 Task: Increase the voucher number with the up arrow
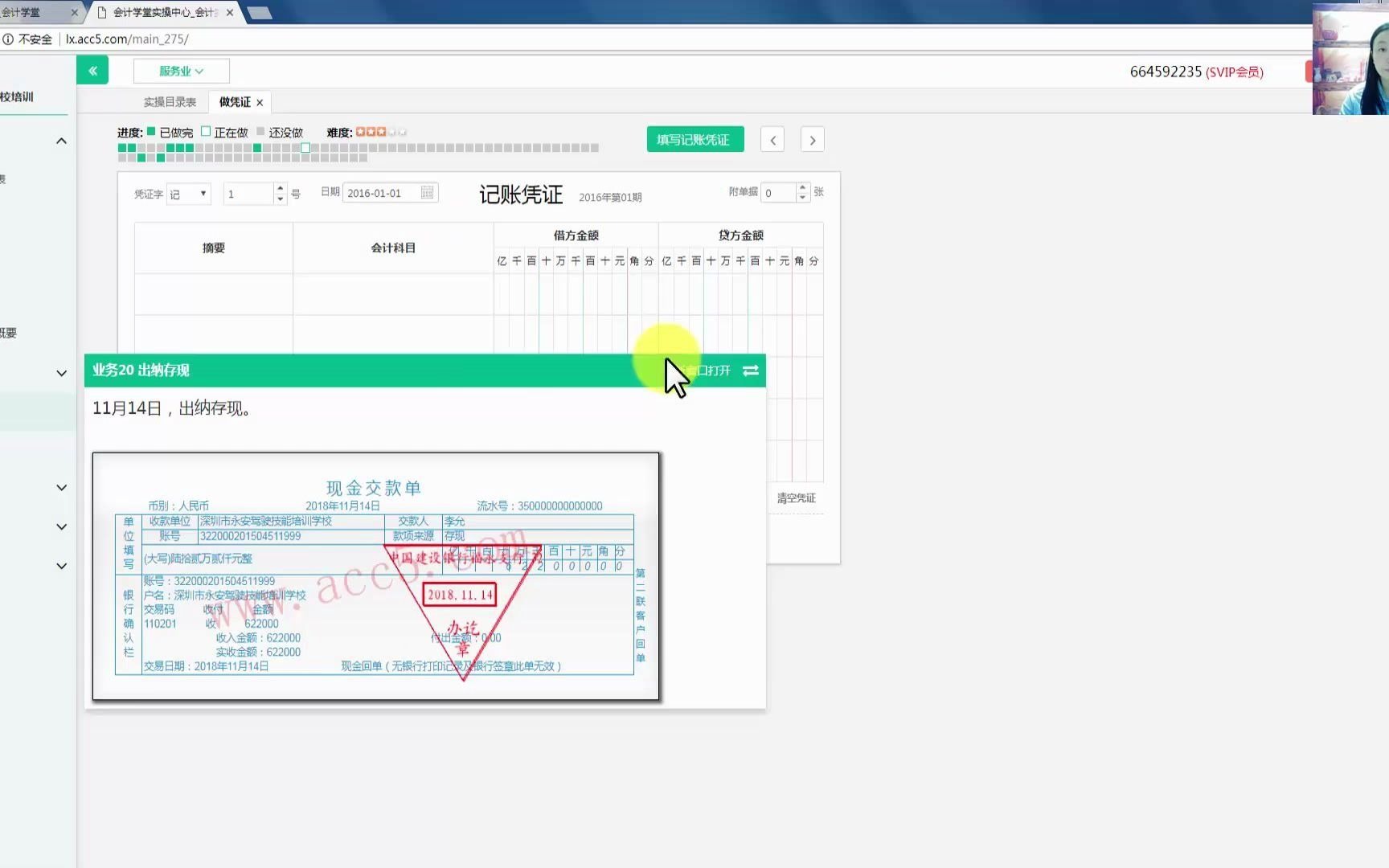pyautogui.click(x=281, y=189)
